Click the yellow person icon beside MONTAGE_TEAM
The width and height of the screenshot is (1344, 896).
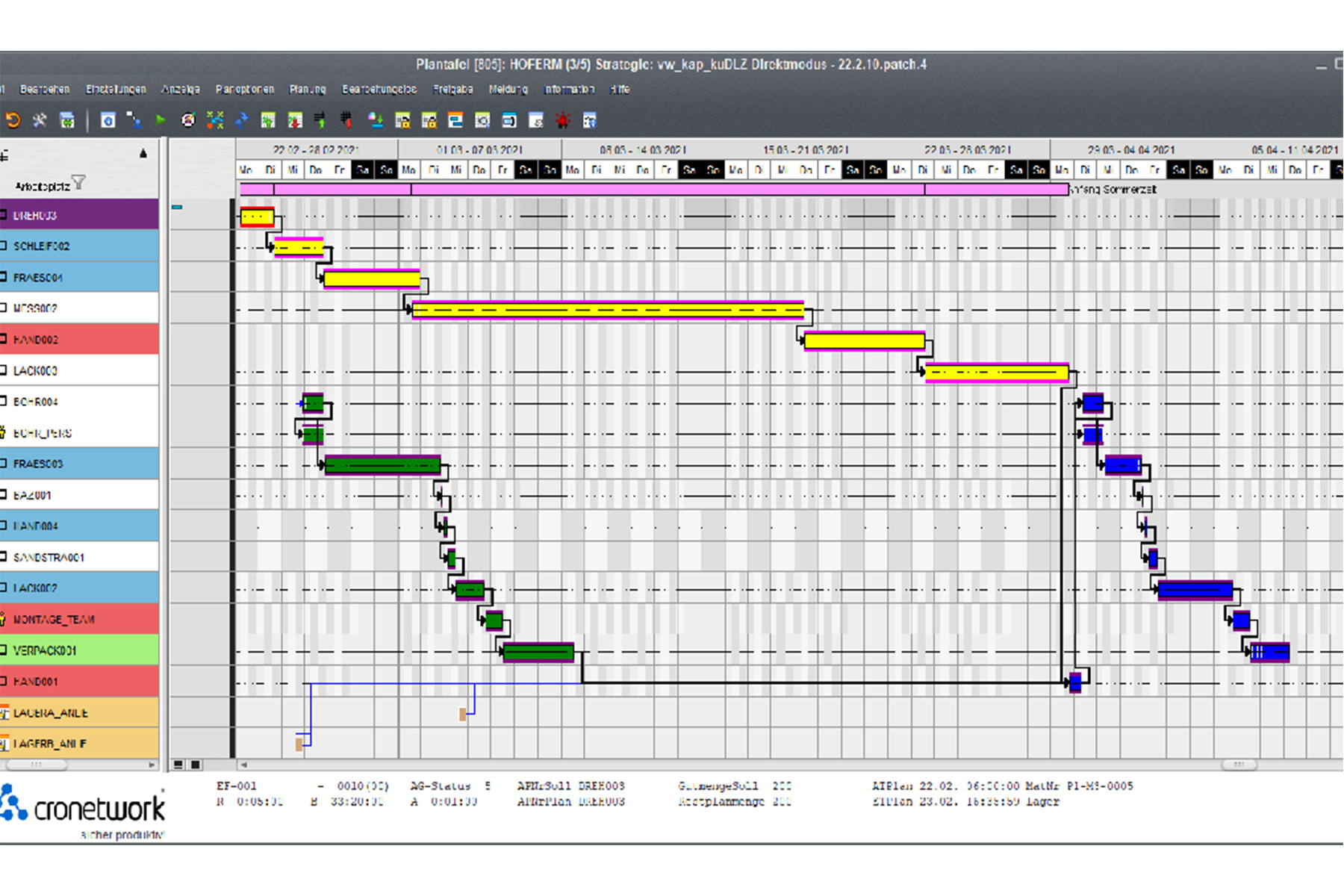point(3,619)
